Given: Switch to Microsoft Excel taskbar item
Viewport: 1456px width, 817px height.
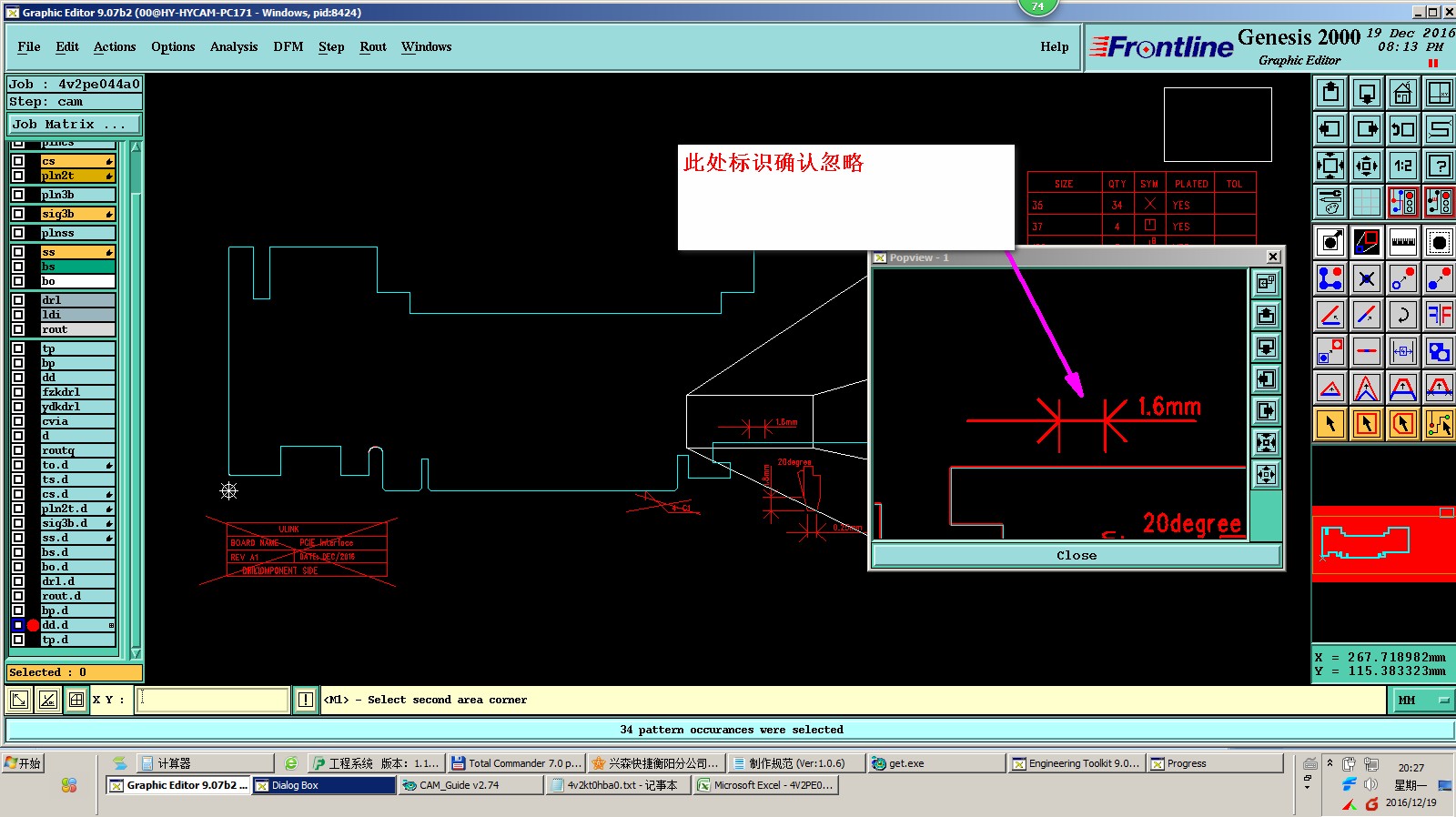Looking at the screenshot, I should pos(765,785).
